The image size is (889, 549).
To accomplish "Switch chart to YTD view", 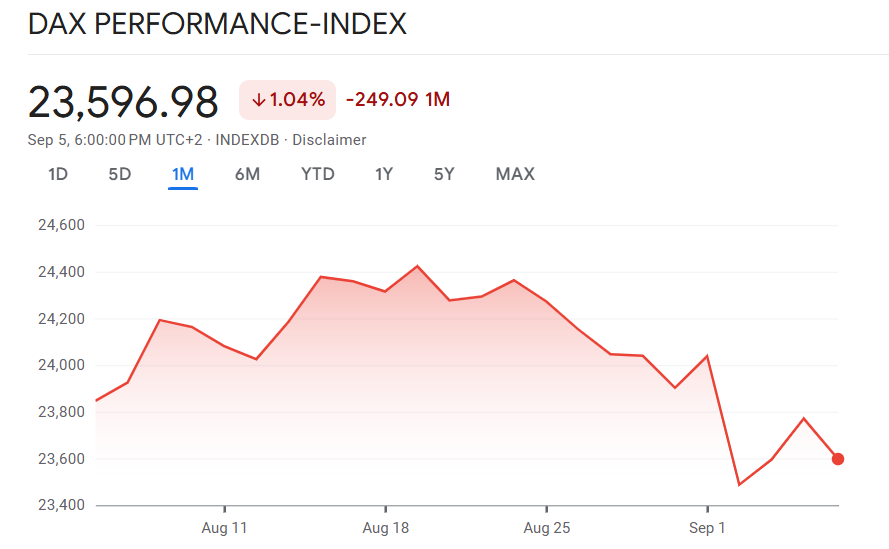I will click(318, 174).
